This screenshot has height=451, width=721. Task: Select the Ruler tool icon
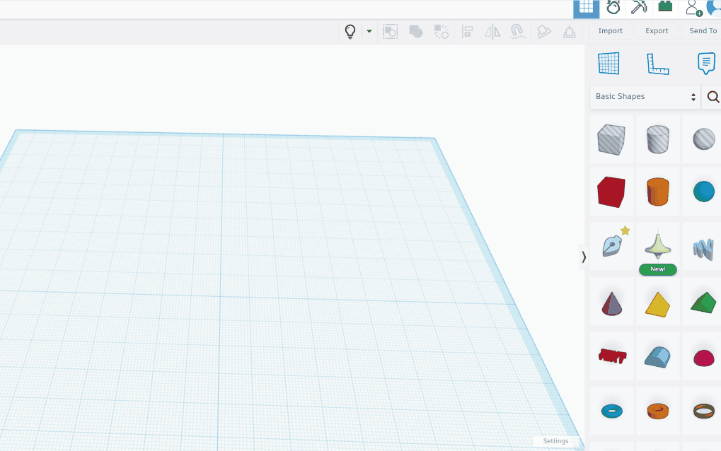click(658, 64)
